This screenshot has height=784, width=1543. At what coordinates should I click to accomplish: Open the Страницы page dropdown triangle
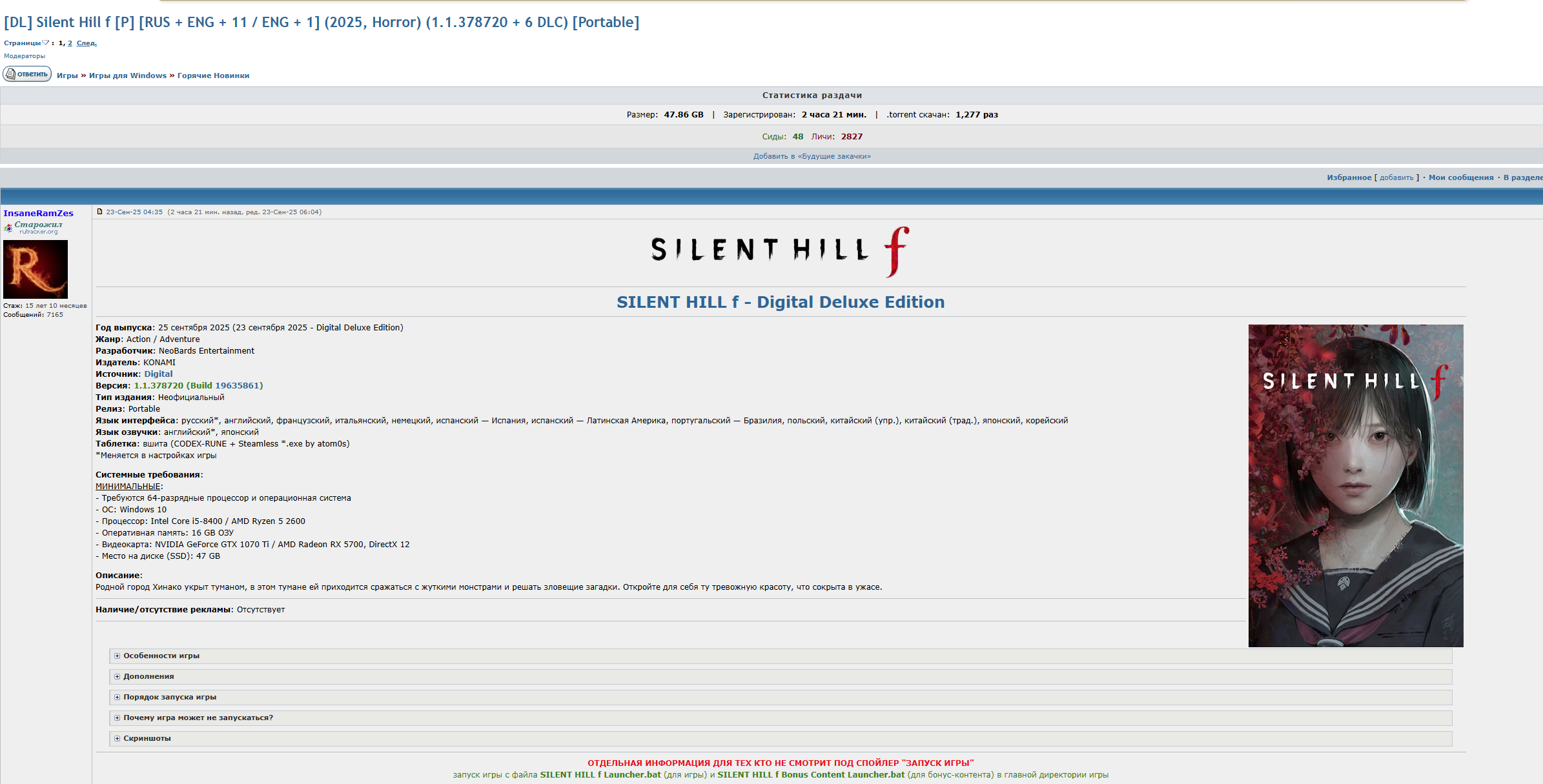coord(45,43)
